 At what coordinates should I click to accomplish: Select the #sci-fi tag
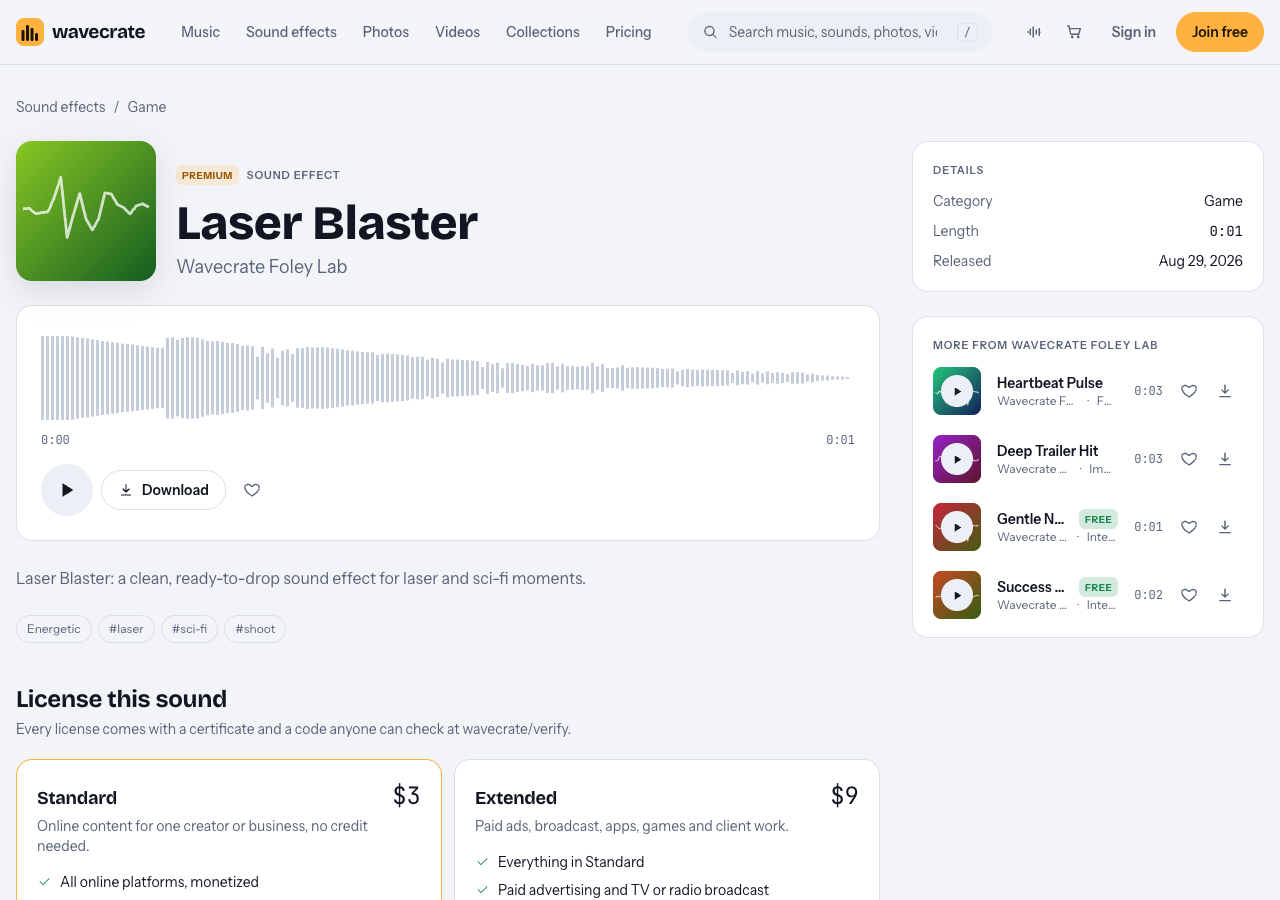pyautogui.click(x=189, y=629)
